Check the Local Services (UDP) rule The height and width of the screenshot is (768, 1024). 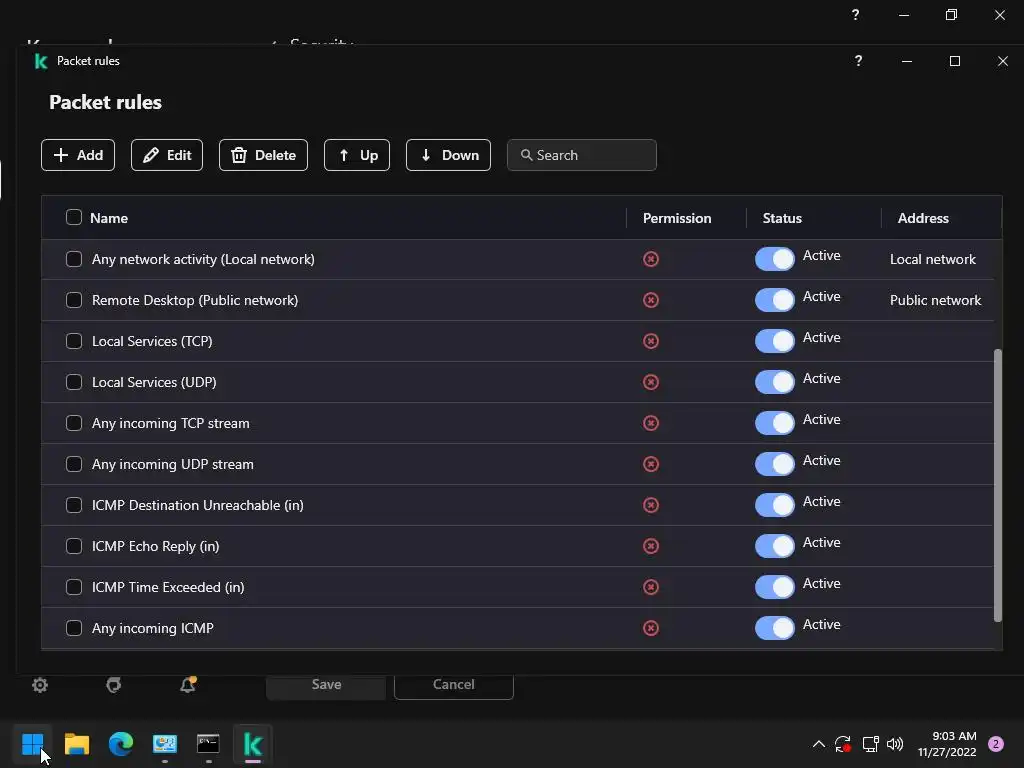click(x=74, y=382)
